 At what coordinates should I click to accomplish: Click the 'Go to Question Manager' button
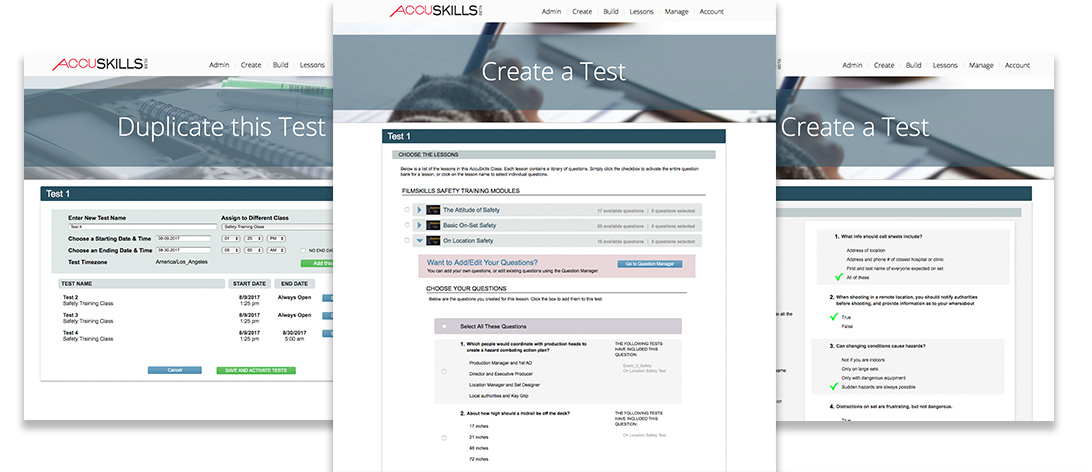pos(650,264)
